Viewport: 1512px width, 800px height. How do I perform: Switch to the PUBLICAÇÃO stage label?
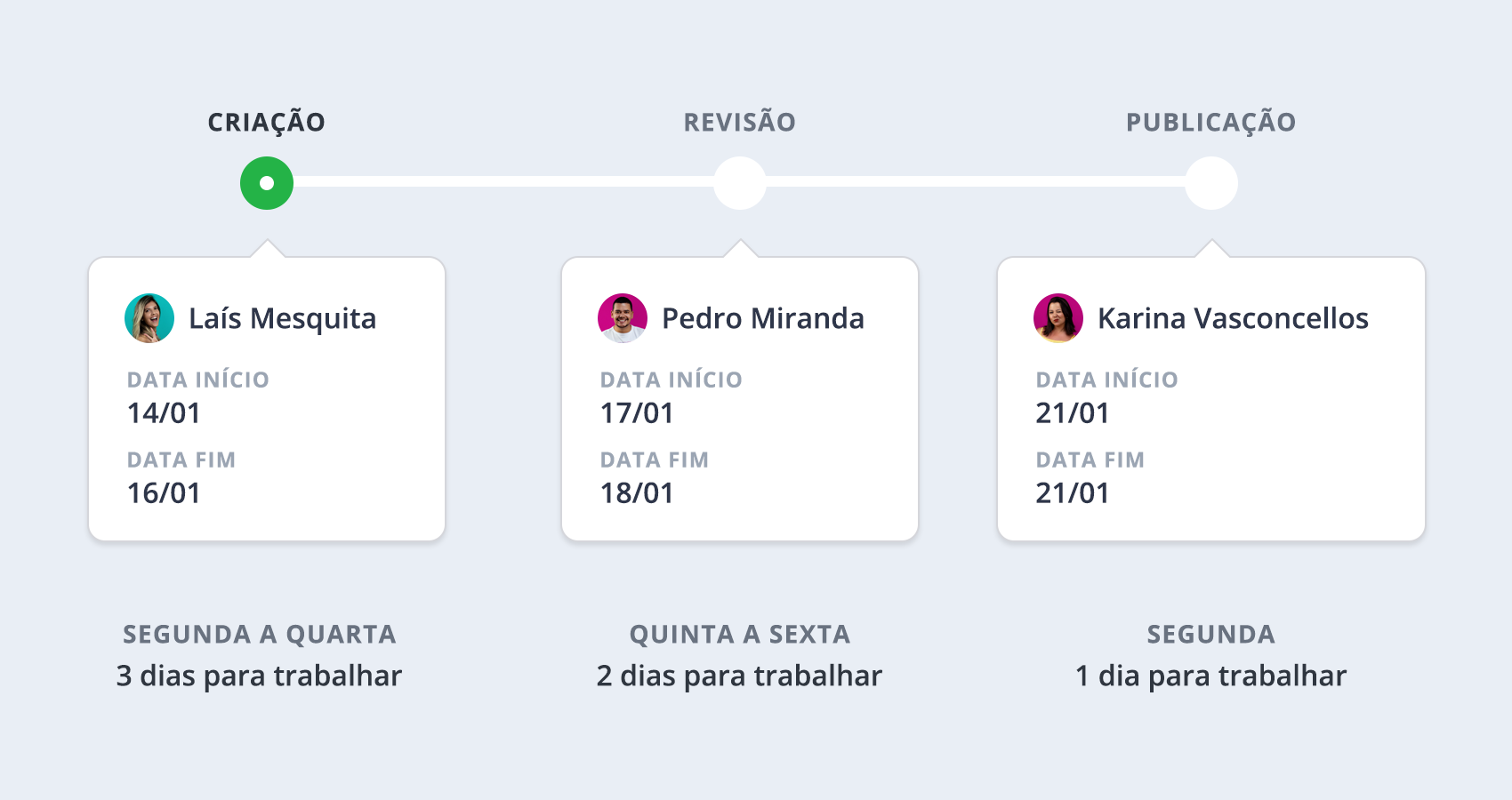pyautogui.click(x=1211, y=122)
